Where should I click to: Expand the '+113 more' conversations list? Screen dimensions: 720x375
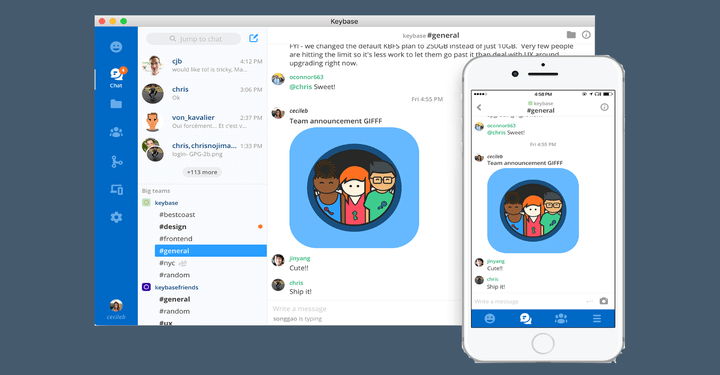click(202, 172)
